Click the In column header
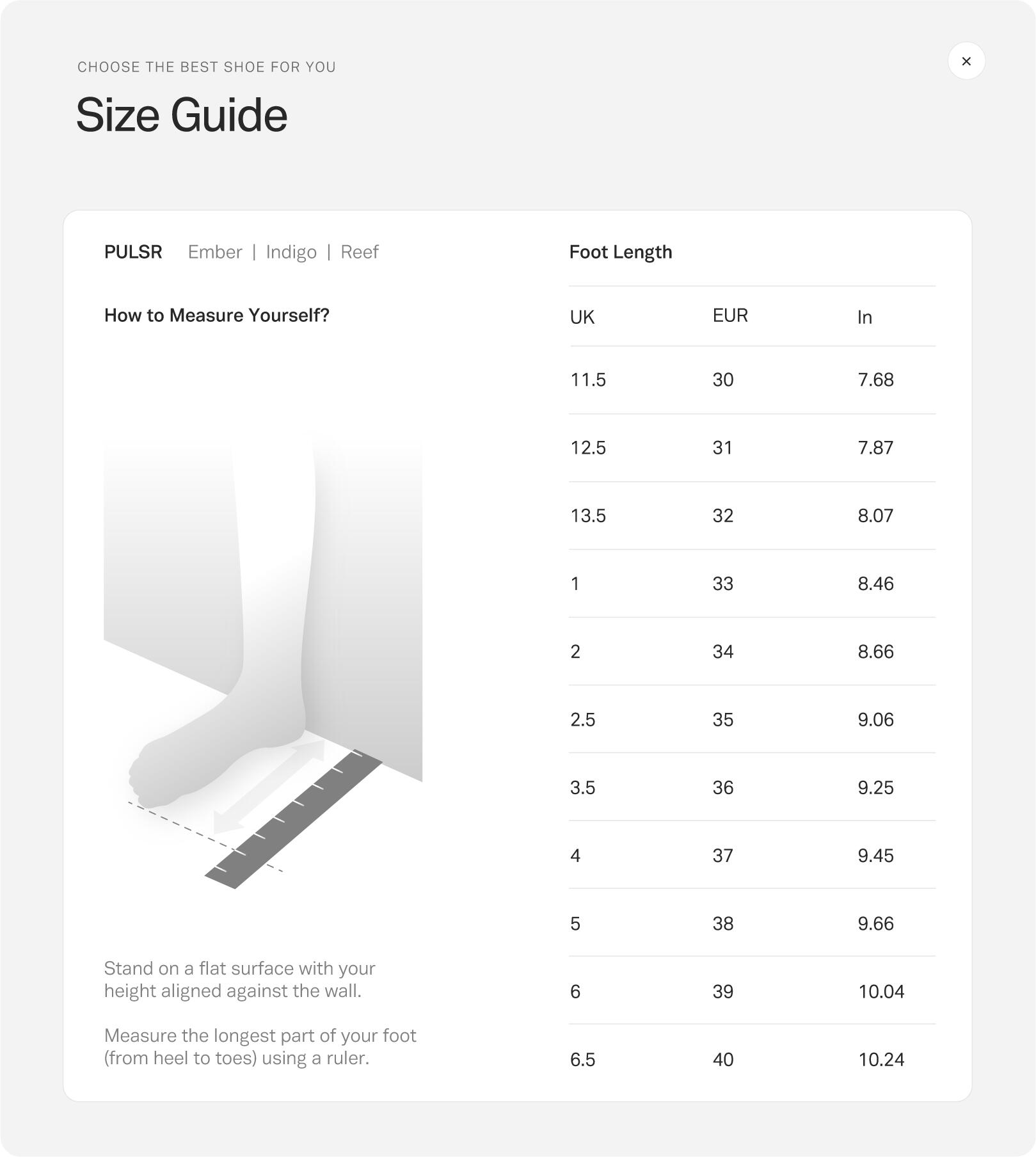Viewport: 1036px width, 1157px height. click(865, 317)
